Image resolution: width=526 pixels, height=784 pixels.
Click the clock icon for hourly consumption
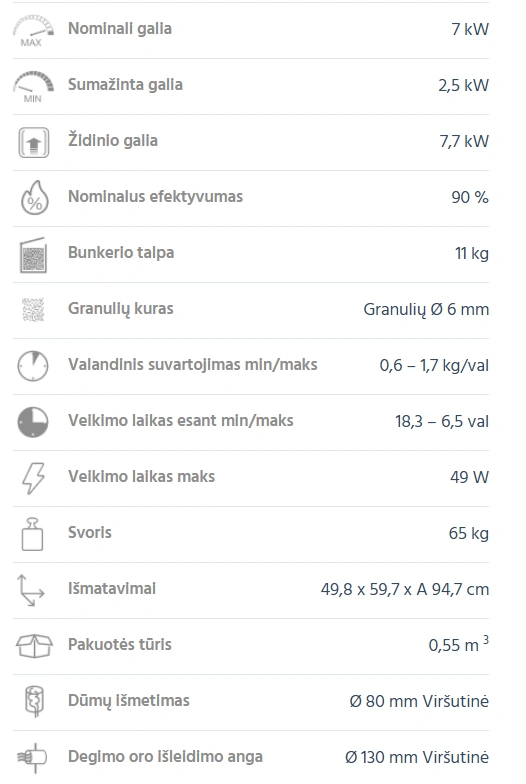[33, 366]
